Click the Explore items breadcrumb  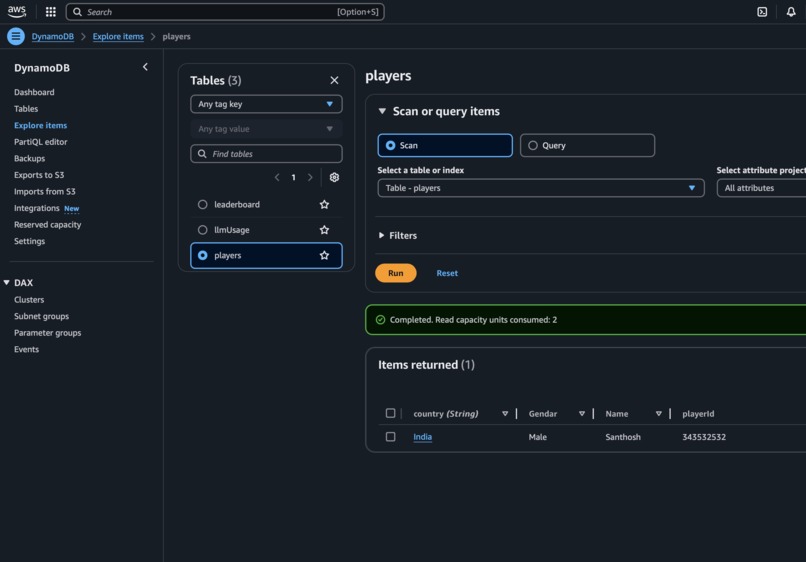118,37
